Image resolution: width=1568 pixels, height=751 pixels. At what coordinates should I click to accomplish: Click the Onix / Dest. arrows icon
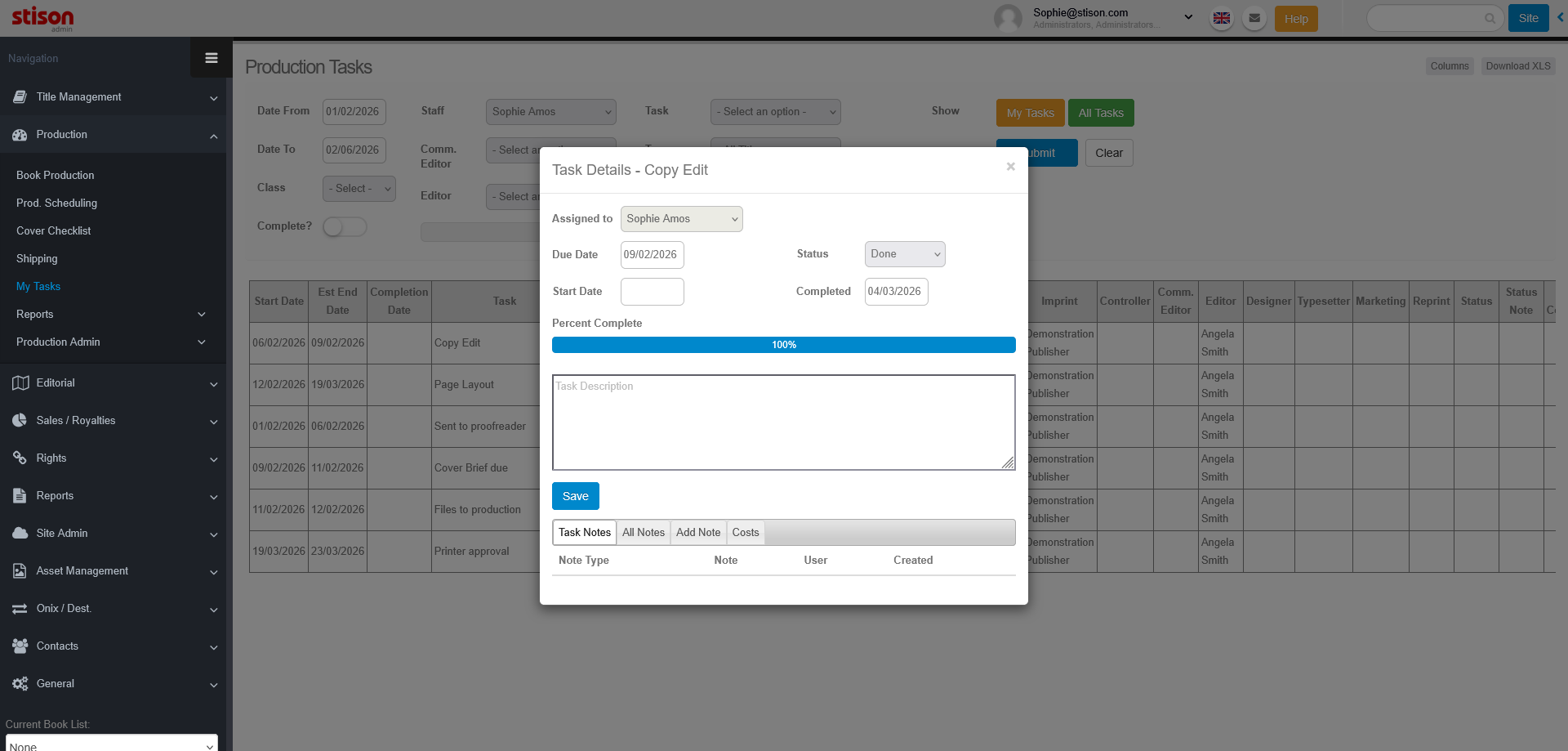pos(20,609)
